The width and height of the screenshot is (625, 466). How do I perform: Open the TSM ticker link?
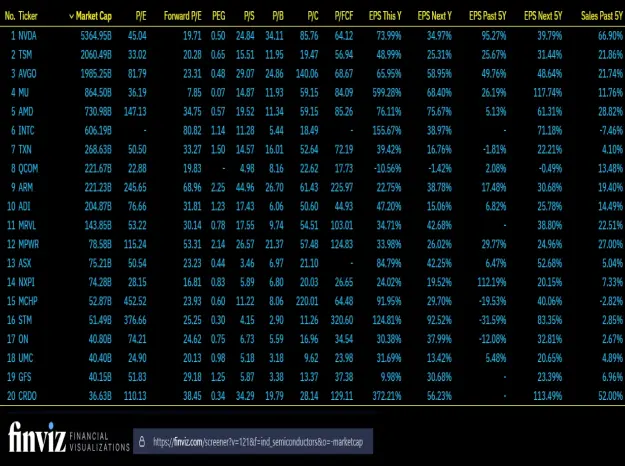[x=25, y=55]
